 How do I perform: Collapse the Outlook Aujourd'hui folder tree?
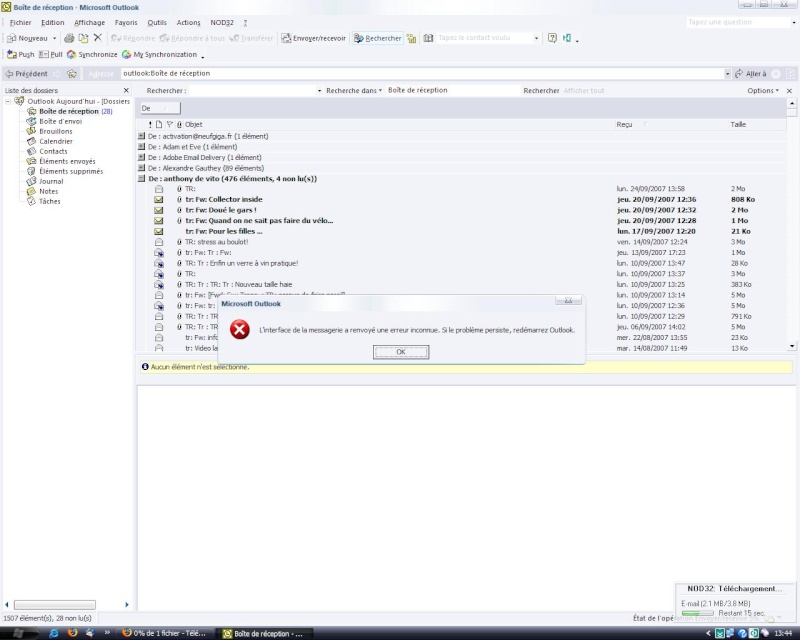tap(8, 102)
